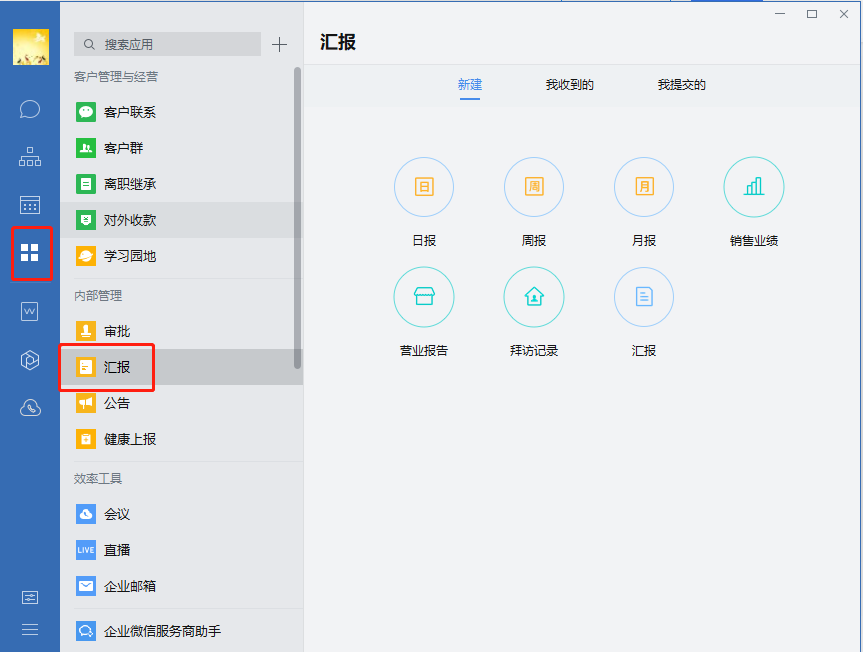Maximize the window
Viewport: 863px width, 652px height.
click(x=812, y=14)
